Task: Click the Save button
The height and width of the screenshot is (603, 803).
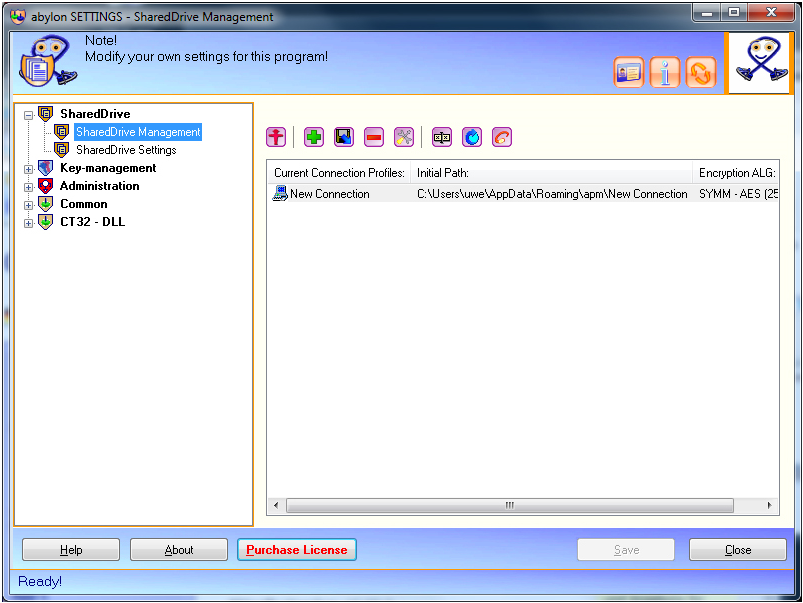Action: [x=626, y=550]
